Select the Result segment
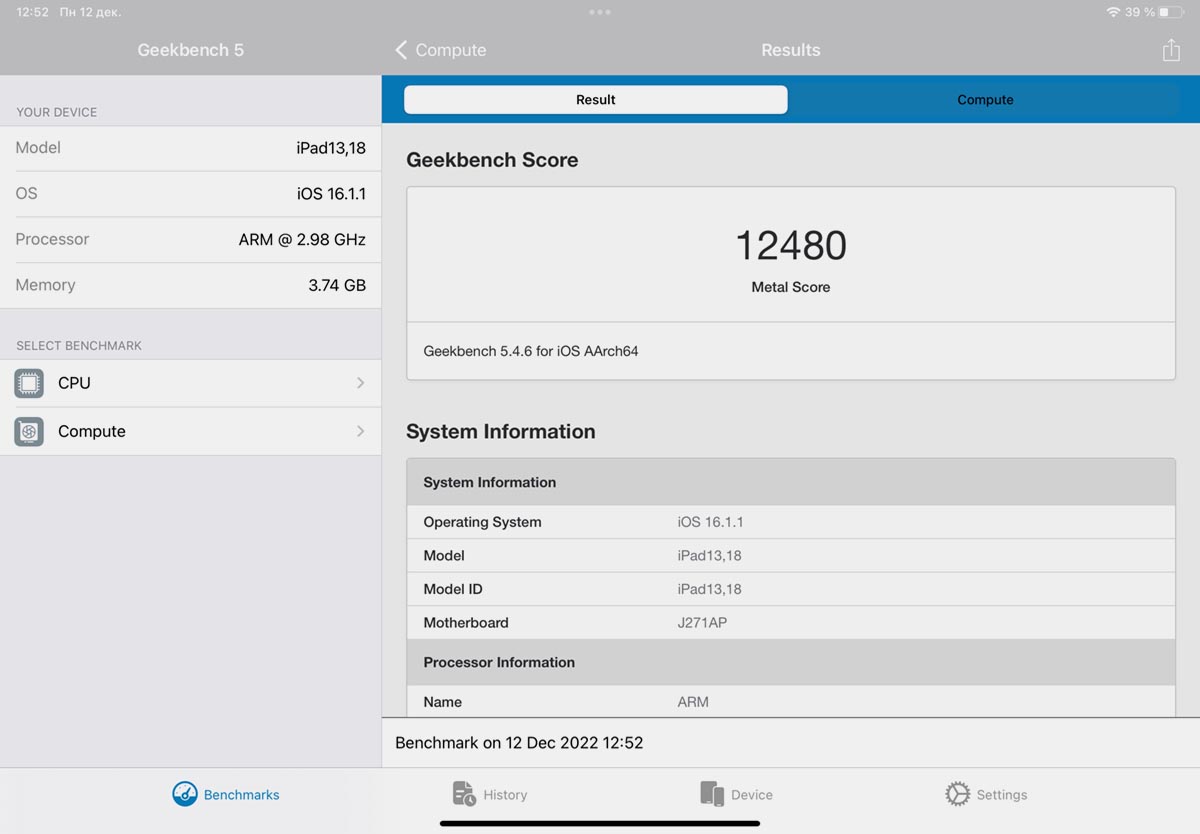This screenshot has width=1200, height=834. [596, 100]
